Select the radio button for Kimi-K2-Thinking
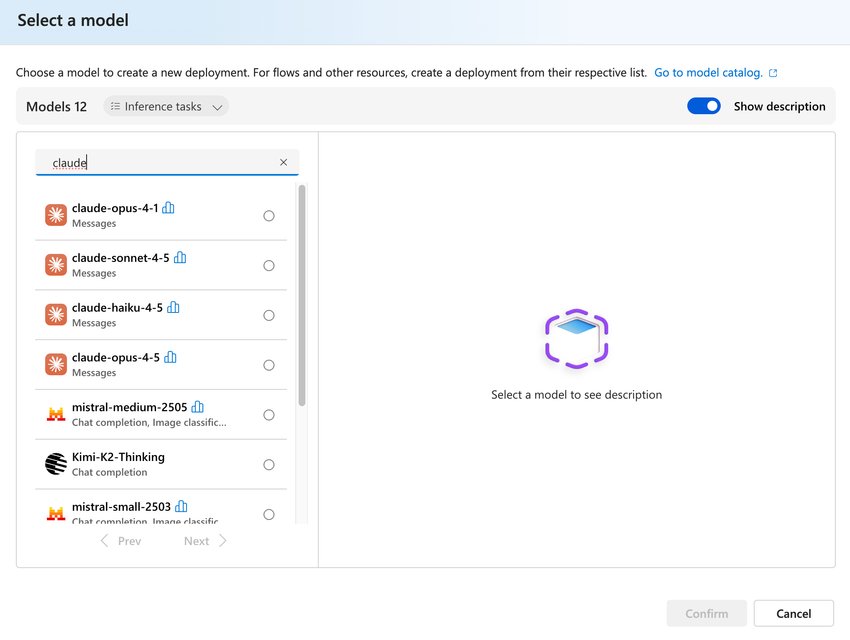 pyautogui.click(x=269, y=464)
